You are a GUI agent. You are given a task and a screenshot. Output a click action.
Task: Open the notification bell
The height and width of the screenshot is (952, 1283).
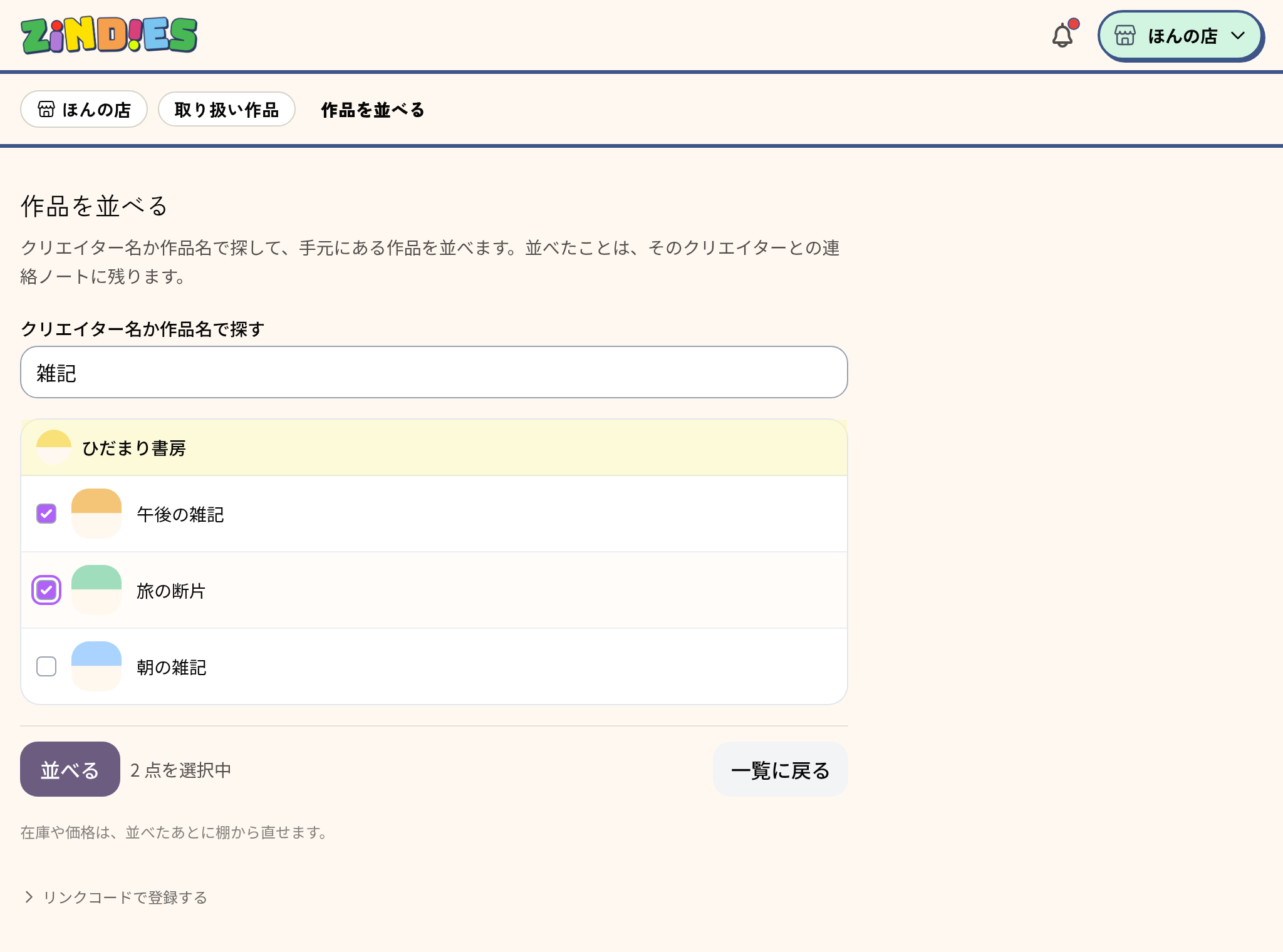(1062, 35)
